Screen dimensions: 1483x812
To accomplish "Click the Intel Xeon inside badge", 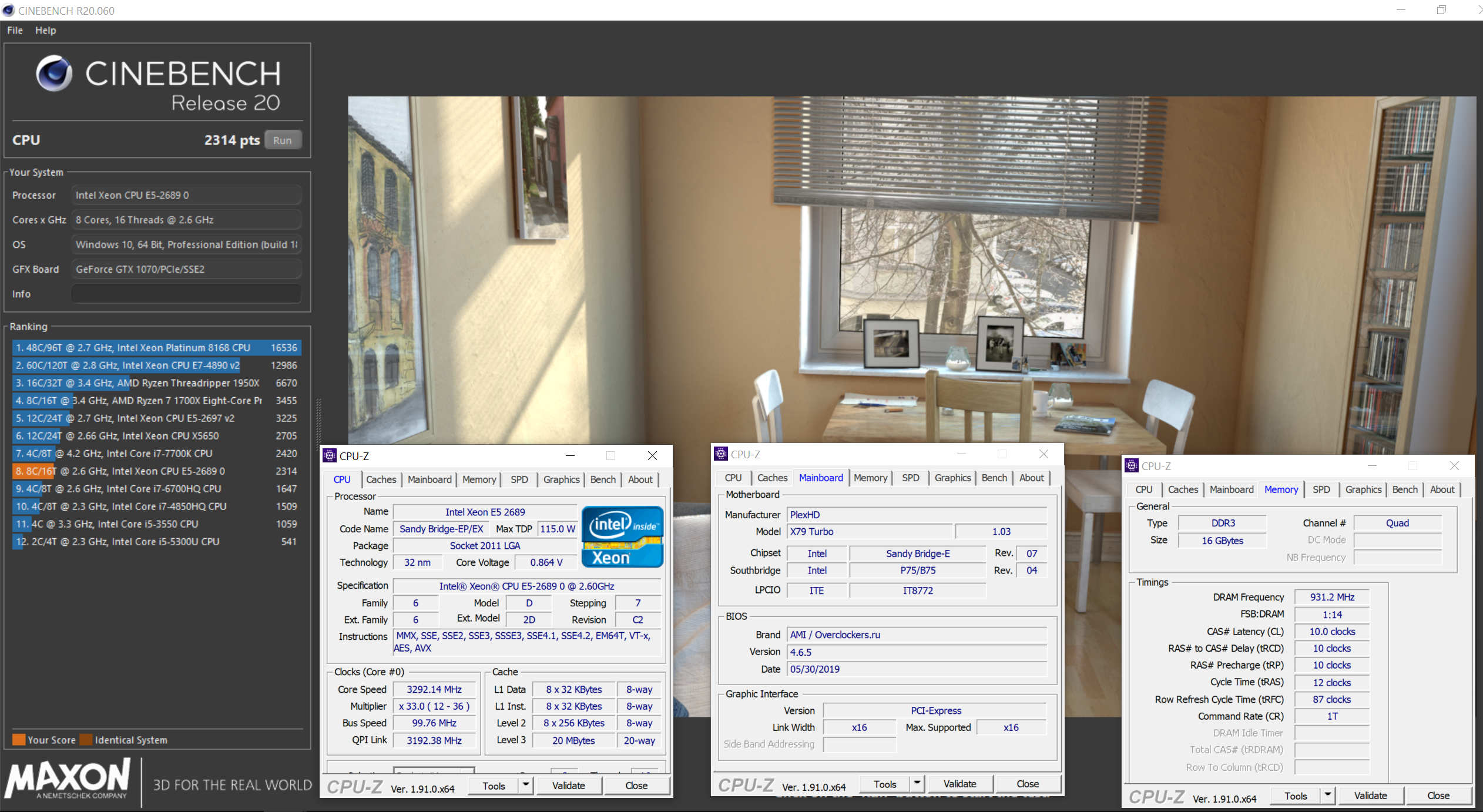I will point(622,536).
